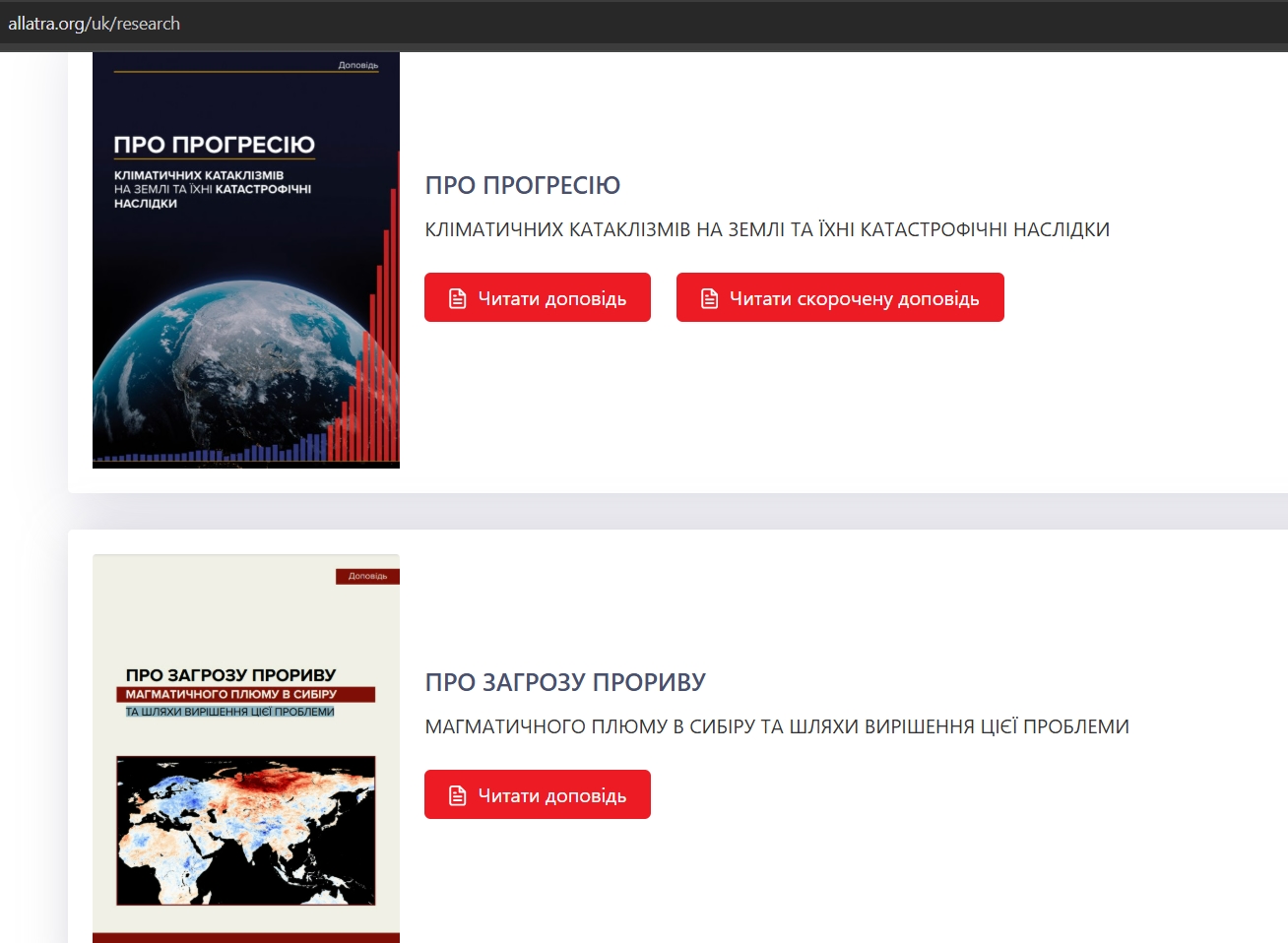Click the 'Читати скорочену доповідь' button

click(x=840, y=297)
